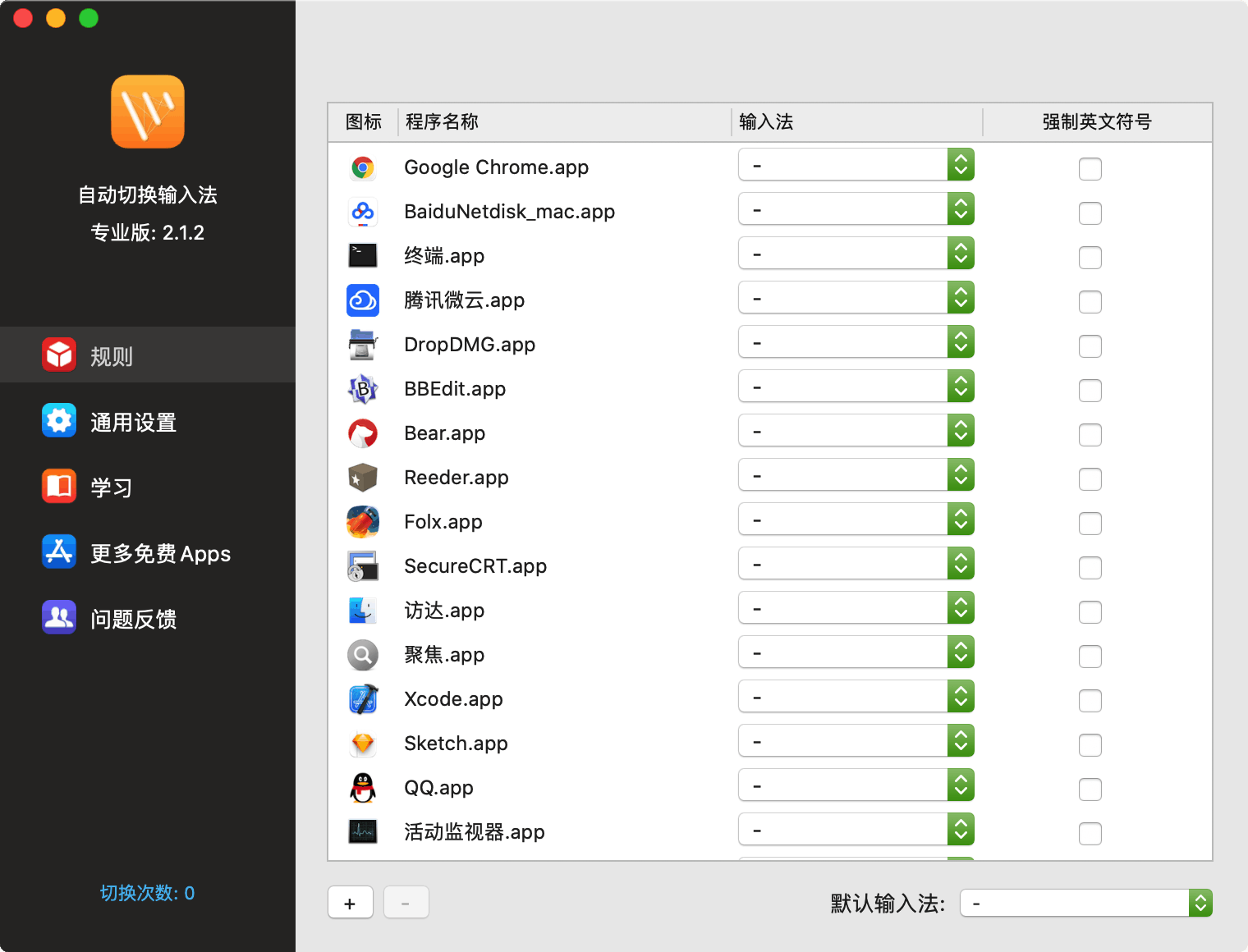Select the Xcode app icon
The image size is (1248, 952).
click(x=362, y=699)
